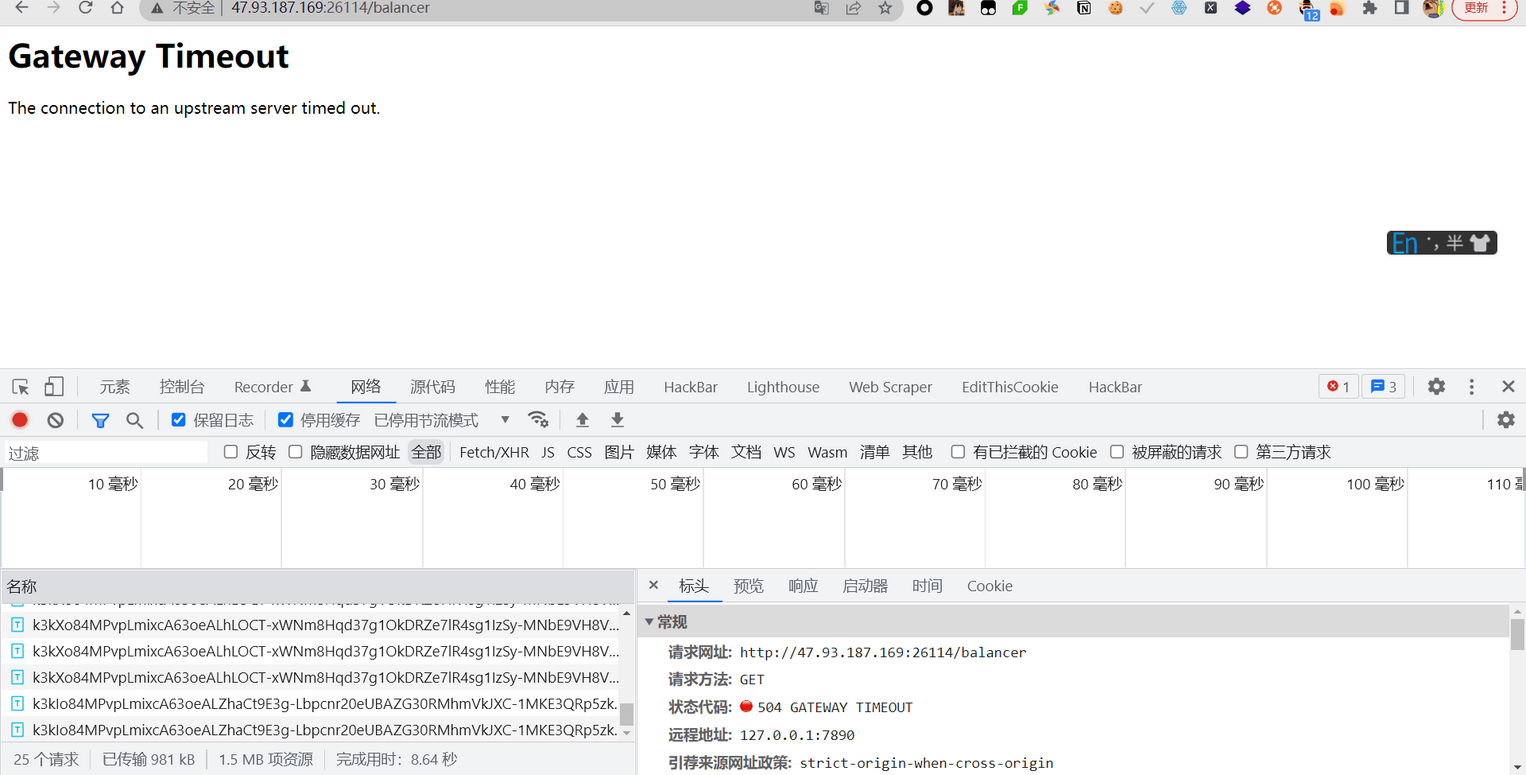Switch to the 控制台 panel
The height and width of the screenshot is (775, 1526).
click(181, 386)
